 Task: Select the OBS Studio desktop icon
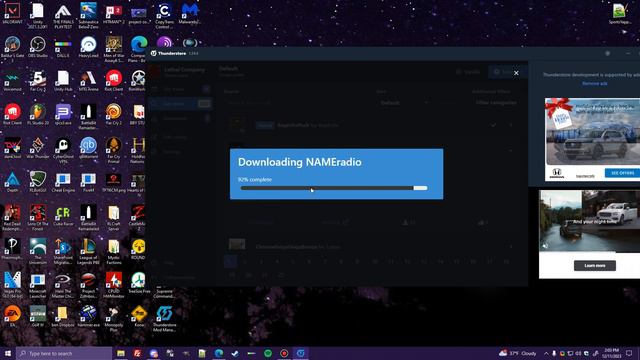(38, 47)
